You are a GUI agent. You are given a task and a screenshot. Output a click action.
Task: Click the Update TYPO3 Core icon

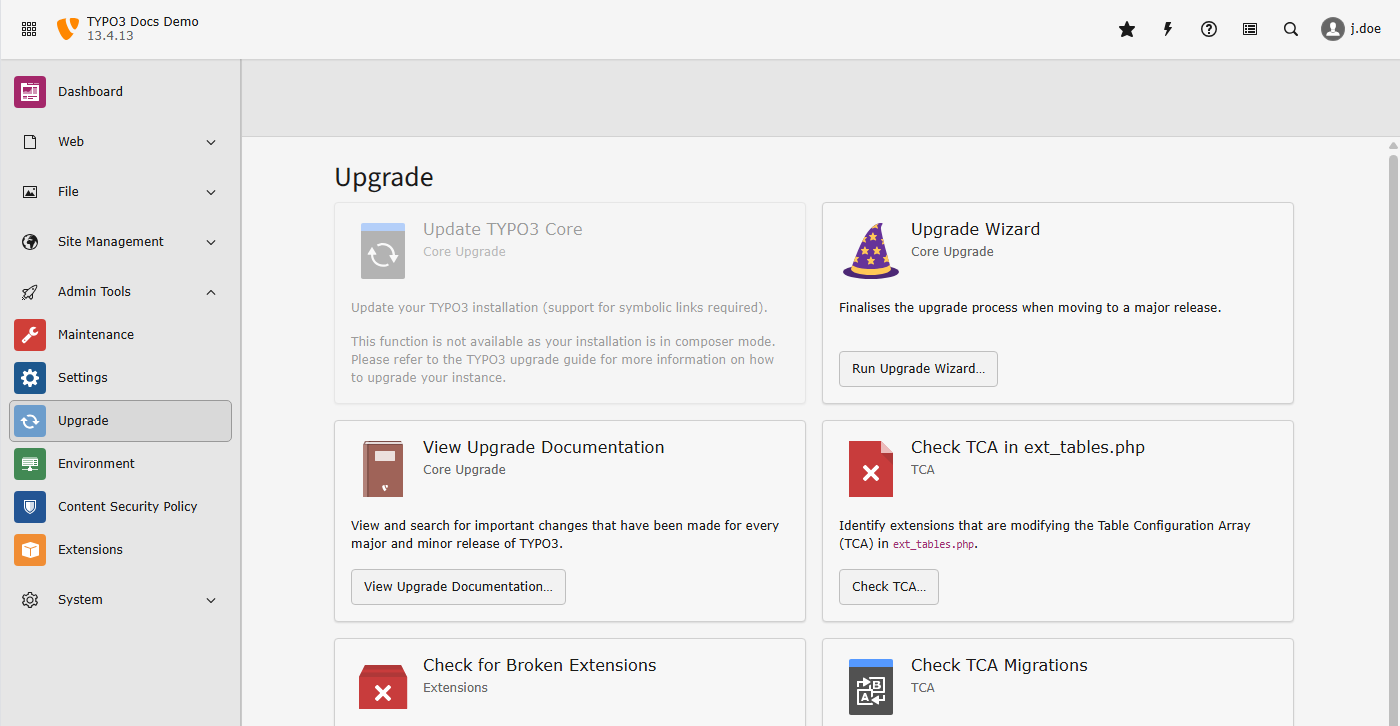coord(383,251)
